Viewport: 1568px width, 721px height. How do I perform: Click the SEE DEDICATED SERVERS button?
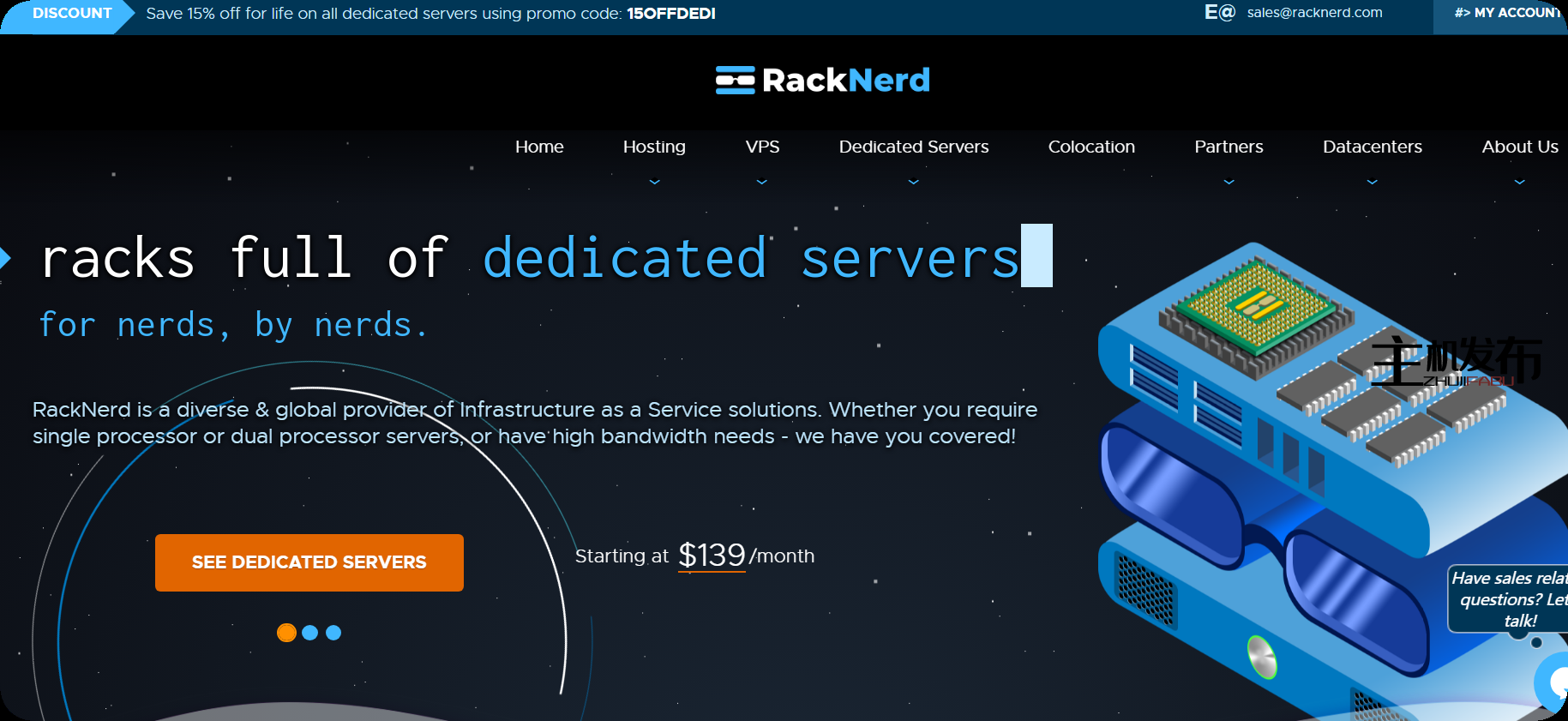click(x=309, y=562)
